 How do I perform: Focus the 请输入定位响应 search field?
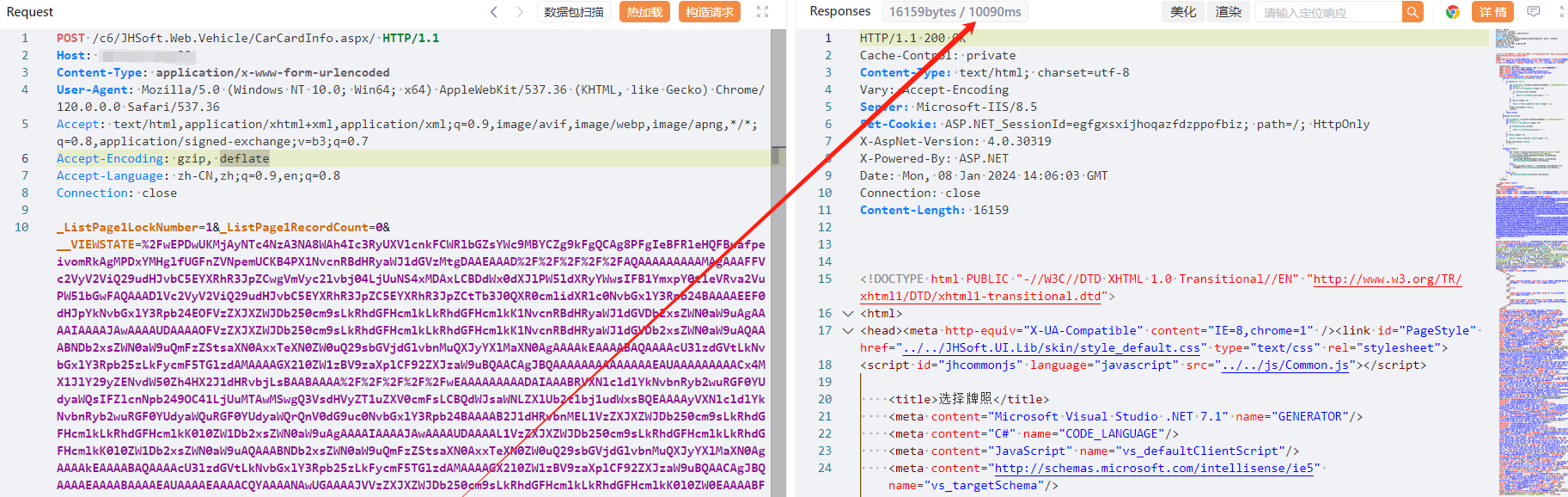tap(1328, 12)
